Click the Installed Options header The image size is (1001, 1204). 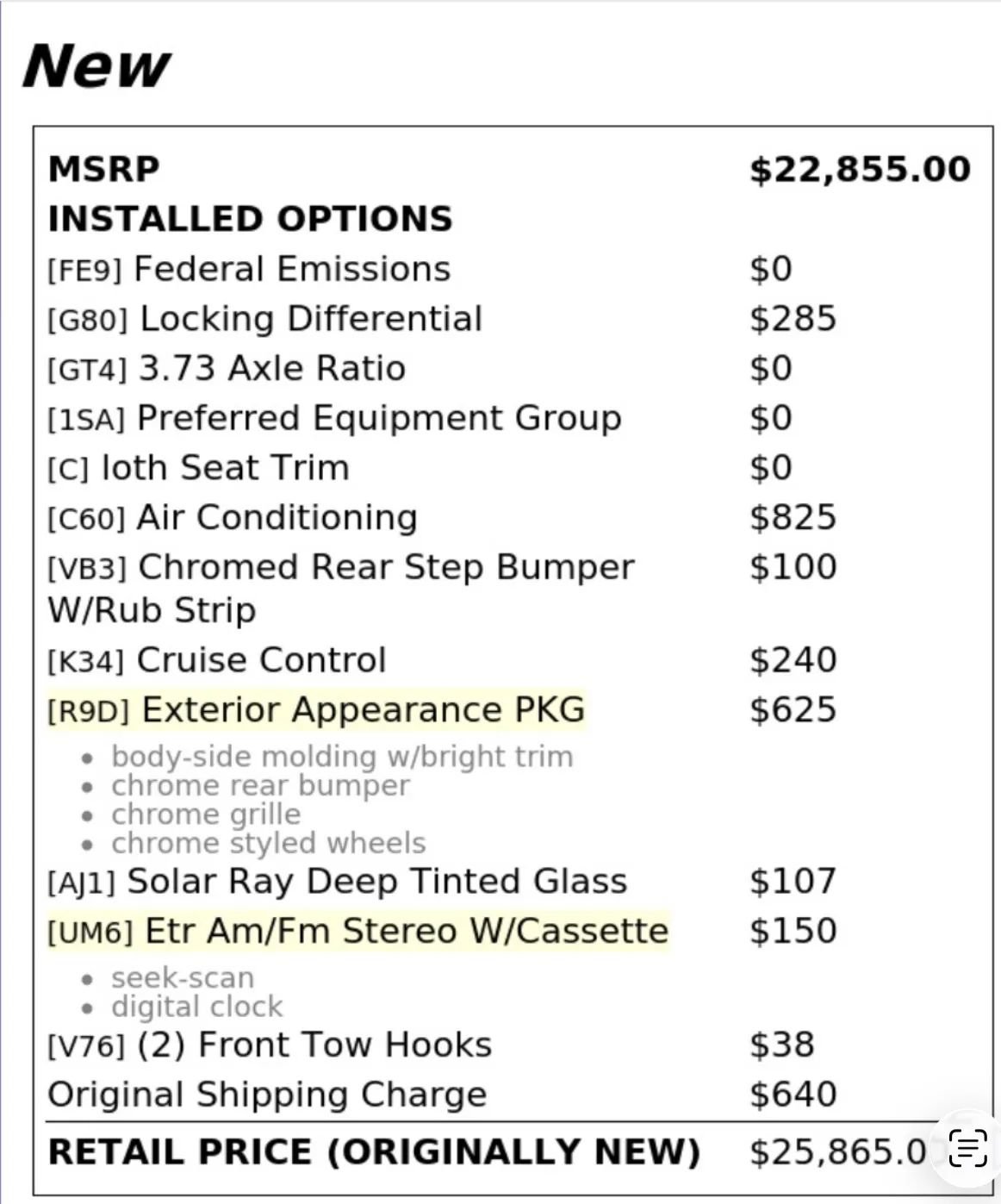click(x=250, y=219)
